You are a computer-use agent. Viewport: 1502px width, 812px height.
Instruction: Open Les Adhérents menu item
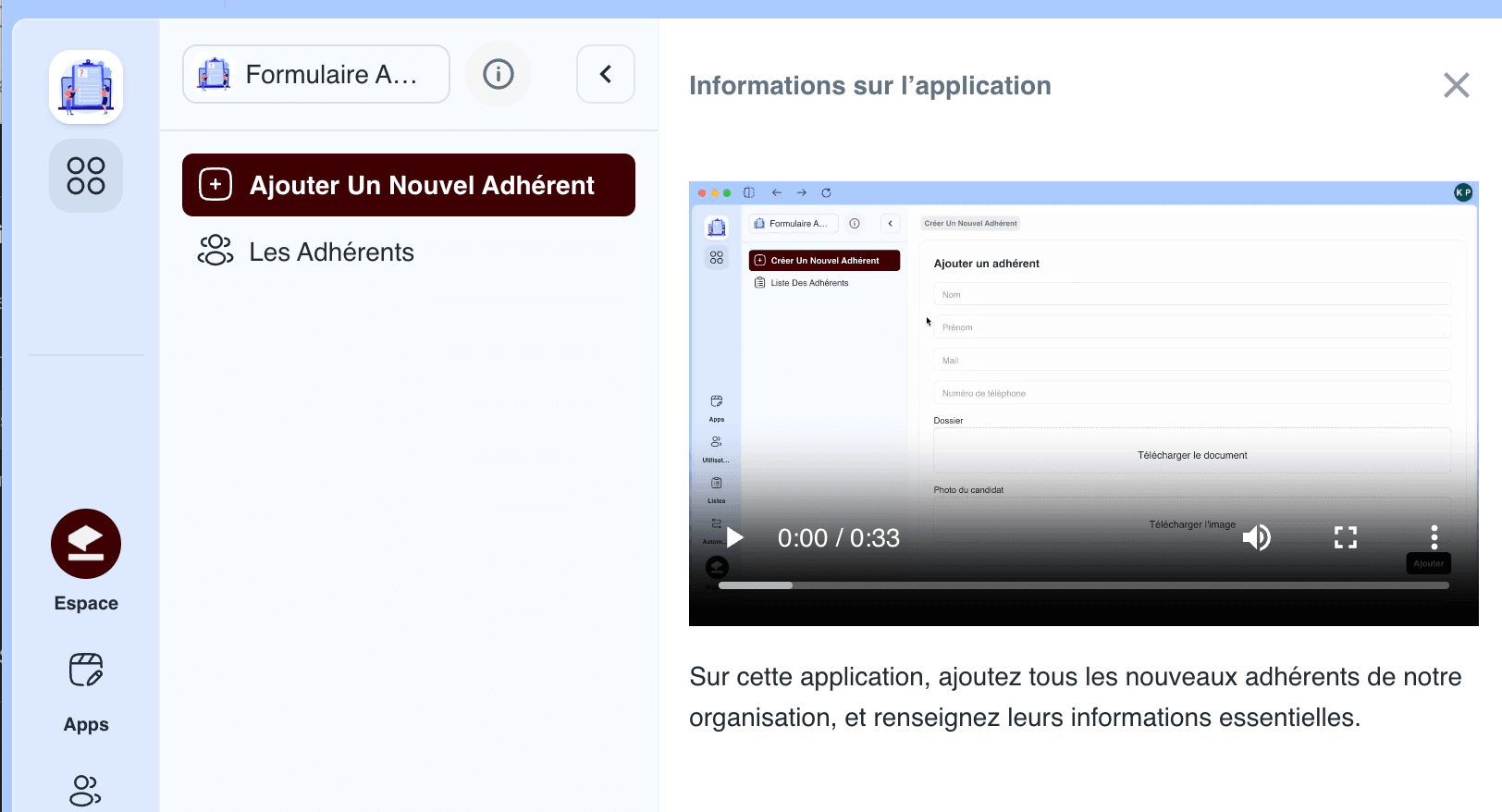[x=409, y=252]
